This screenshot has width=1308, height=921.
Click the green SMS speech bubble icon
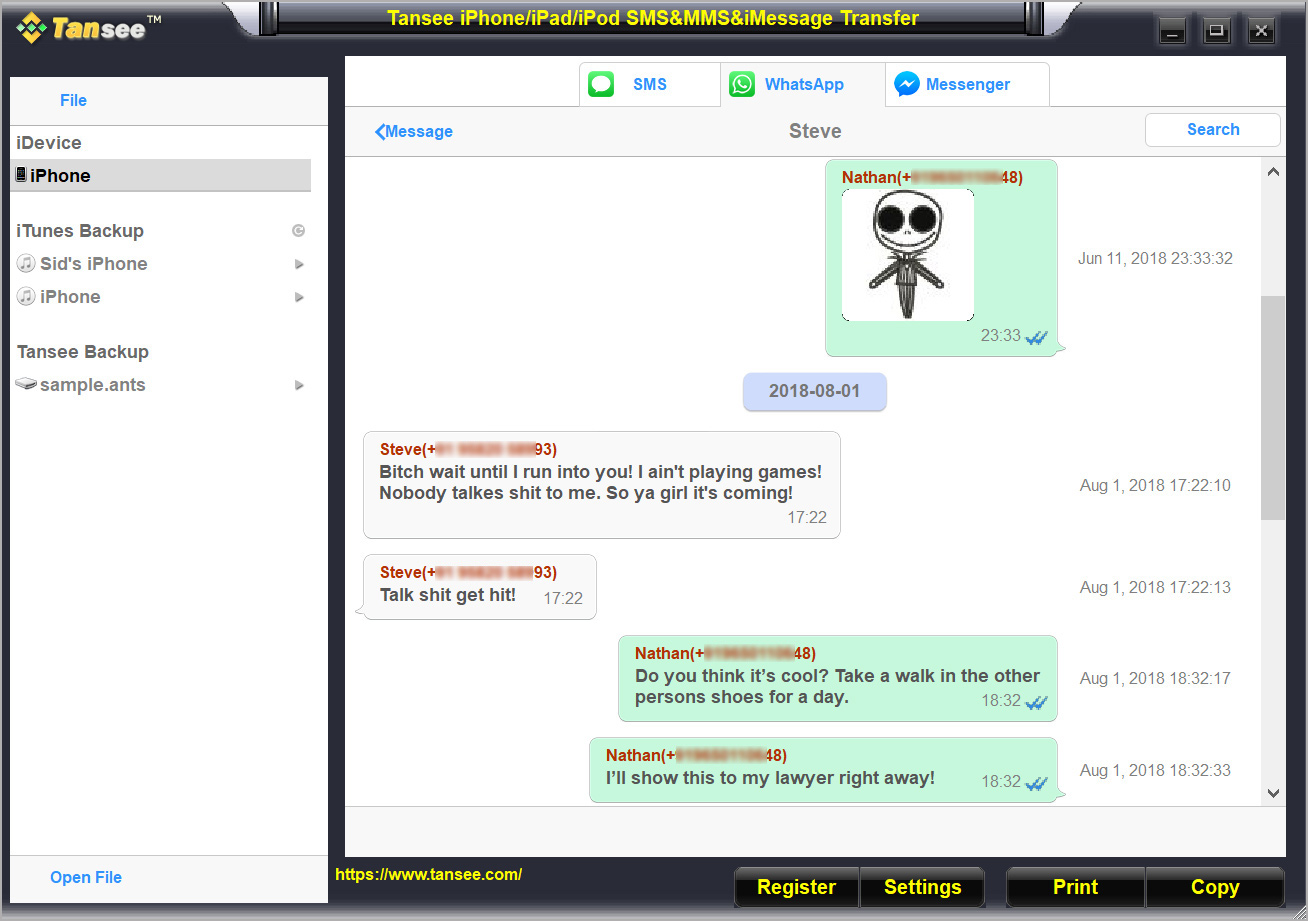(x=601, y=85)
